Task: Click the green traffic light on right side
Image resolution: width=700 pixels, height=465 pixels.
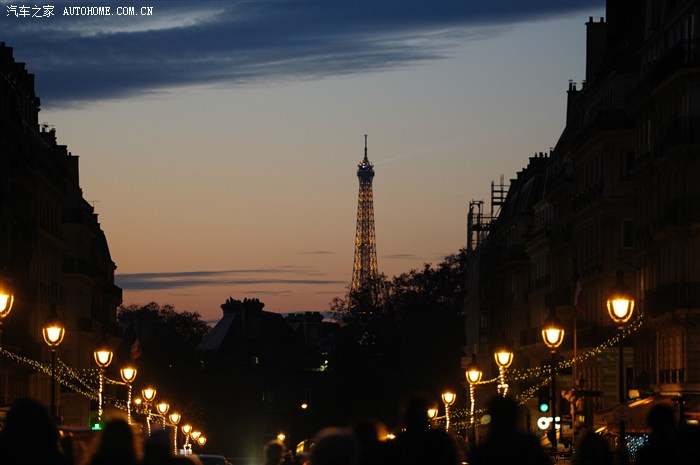Action: point(544,406)
